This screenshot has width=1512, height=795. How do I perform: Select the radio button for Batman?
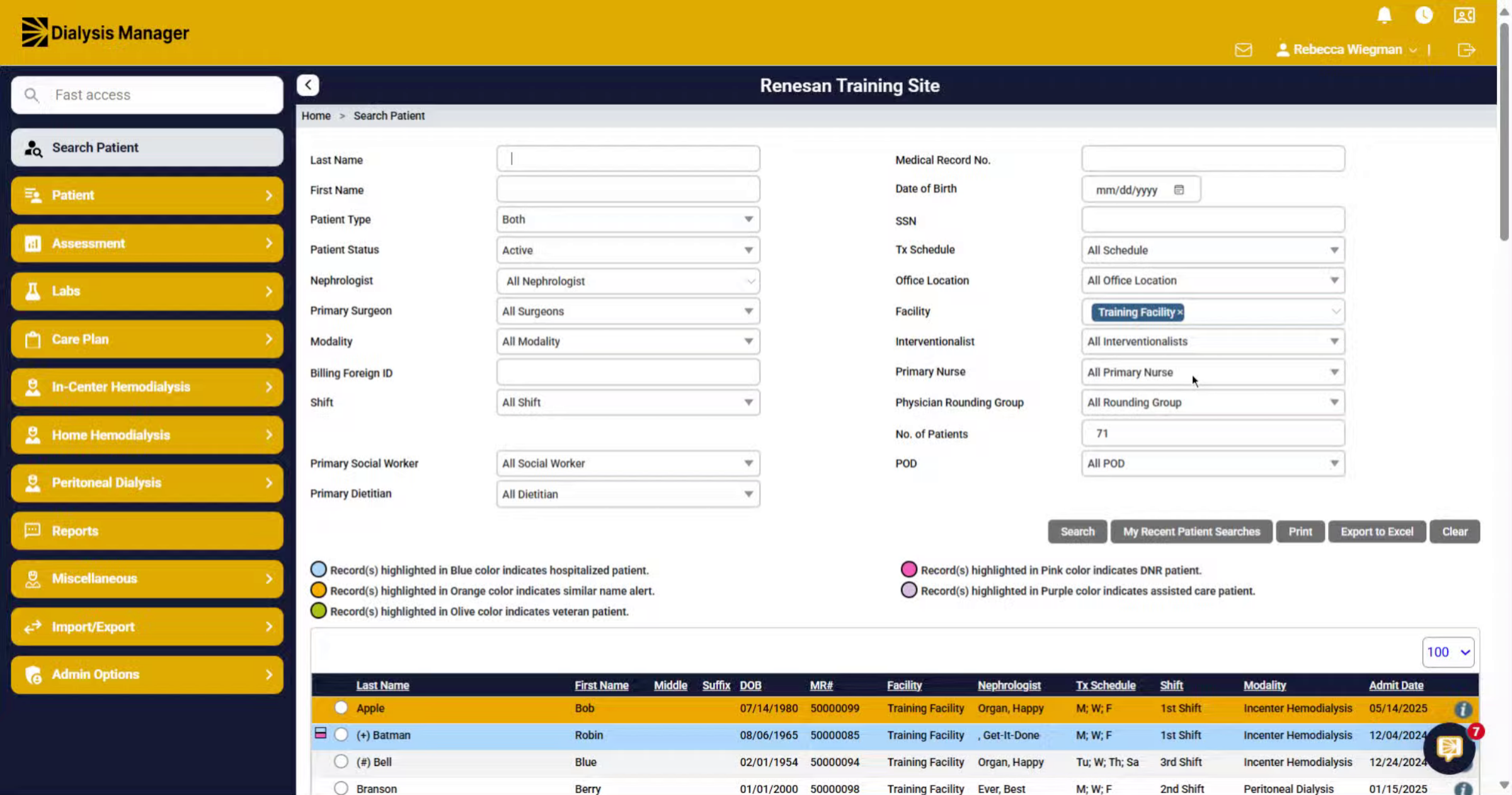341,735
